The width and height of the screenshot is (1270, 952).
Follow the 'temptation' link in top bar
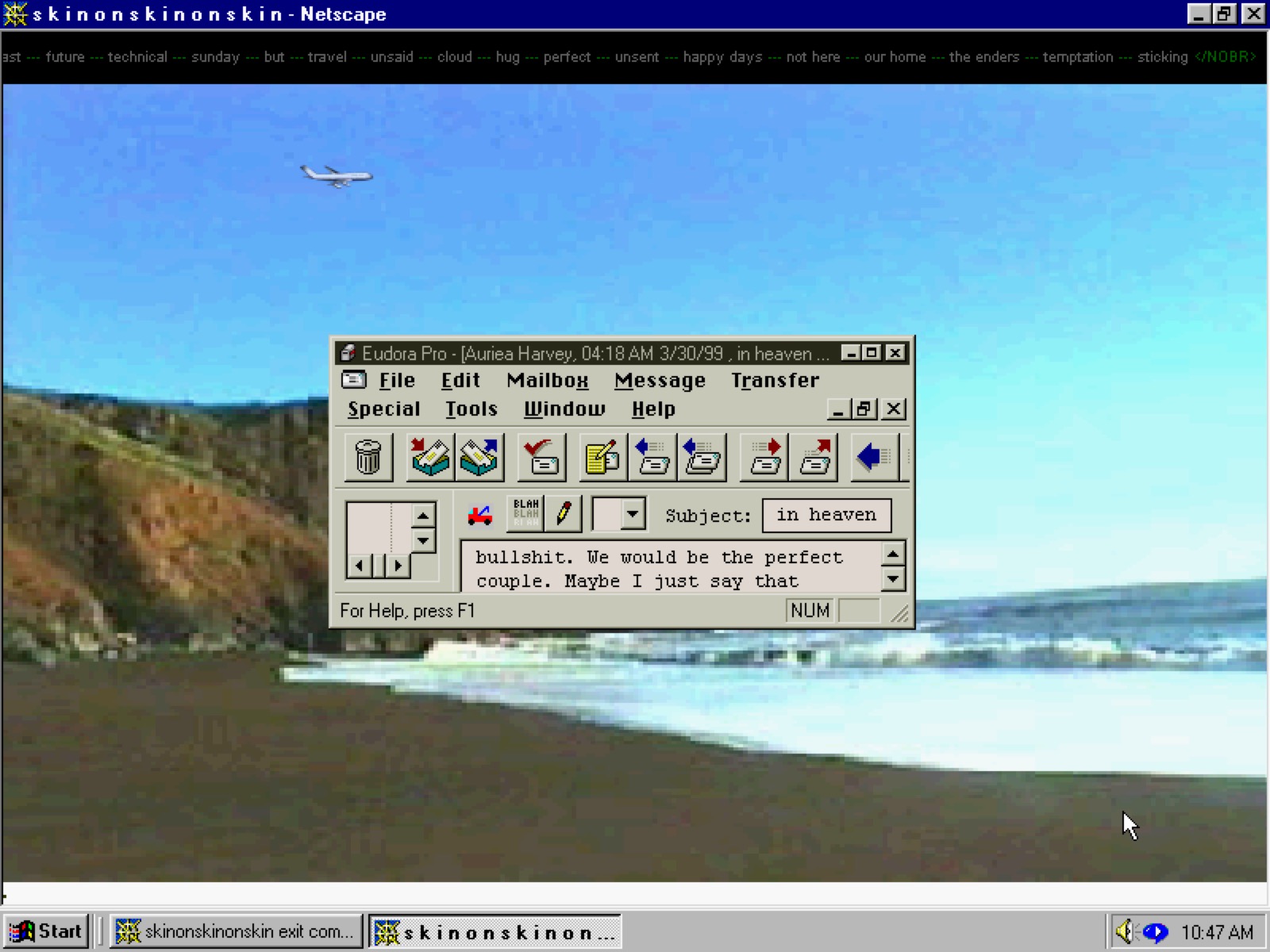tap(1077, 57)
